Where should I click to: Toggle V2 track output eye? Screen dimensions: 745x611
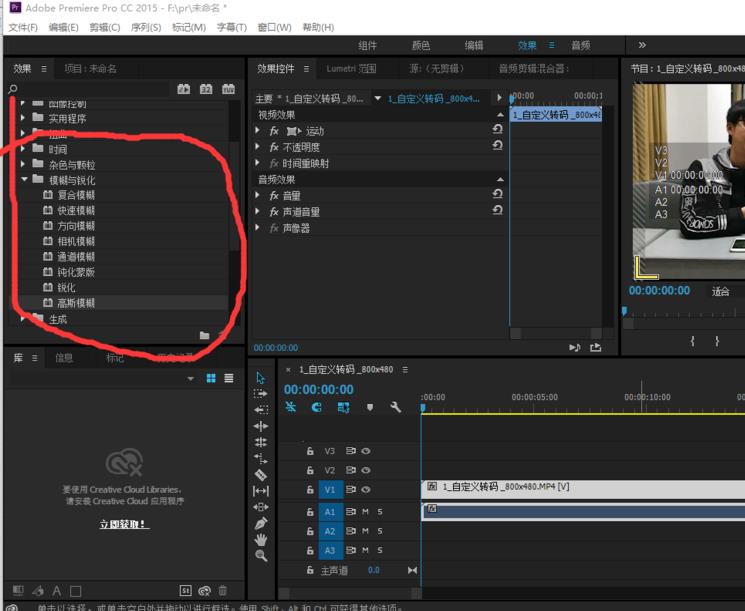coord(366,470)
